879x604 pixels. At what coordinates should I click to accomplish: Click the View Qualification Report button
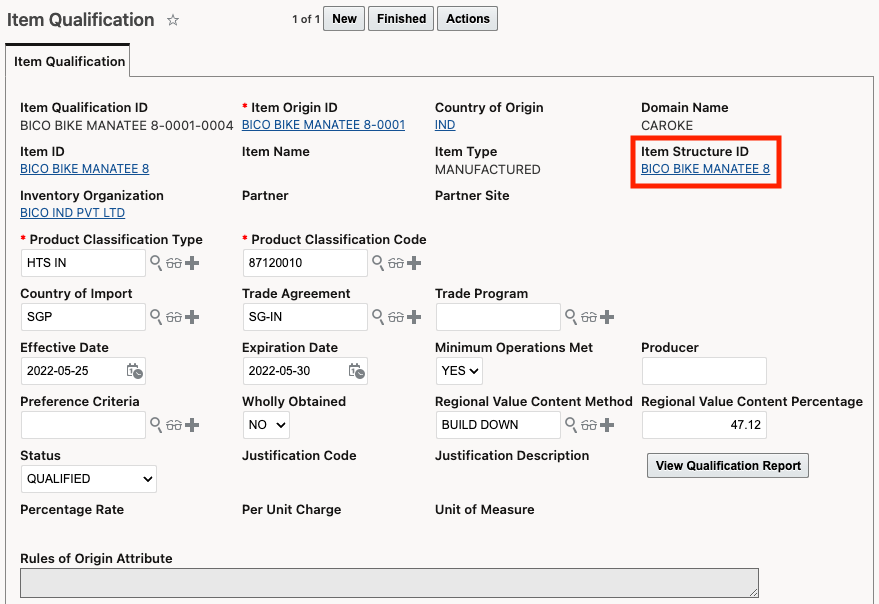[728, 466]
